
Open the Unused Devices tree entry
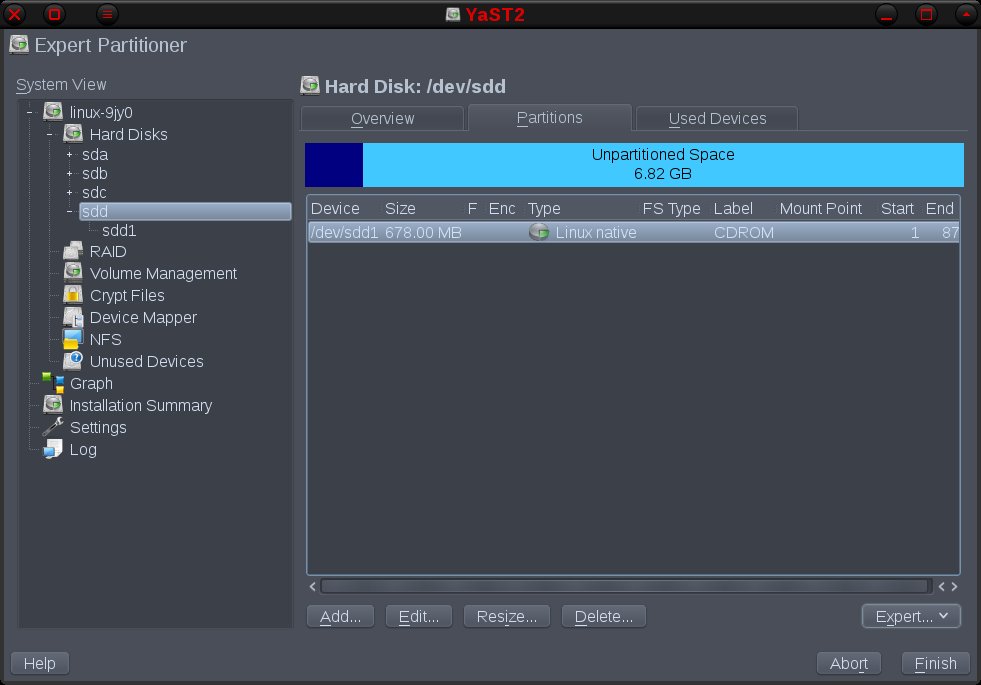(x=146, y=362)
